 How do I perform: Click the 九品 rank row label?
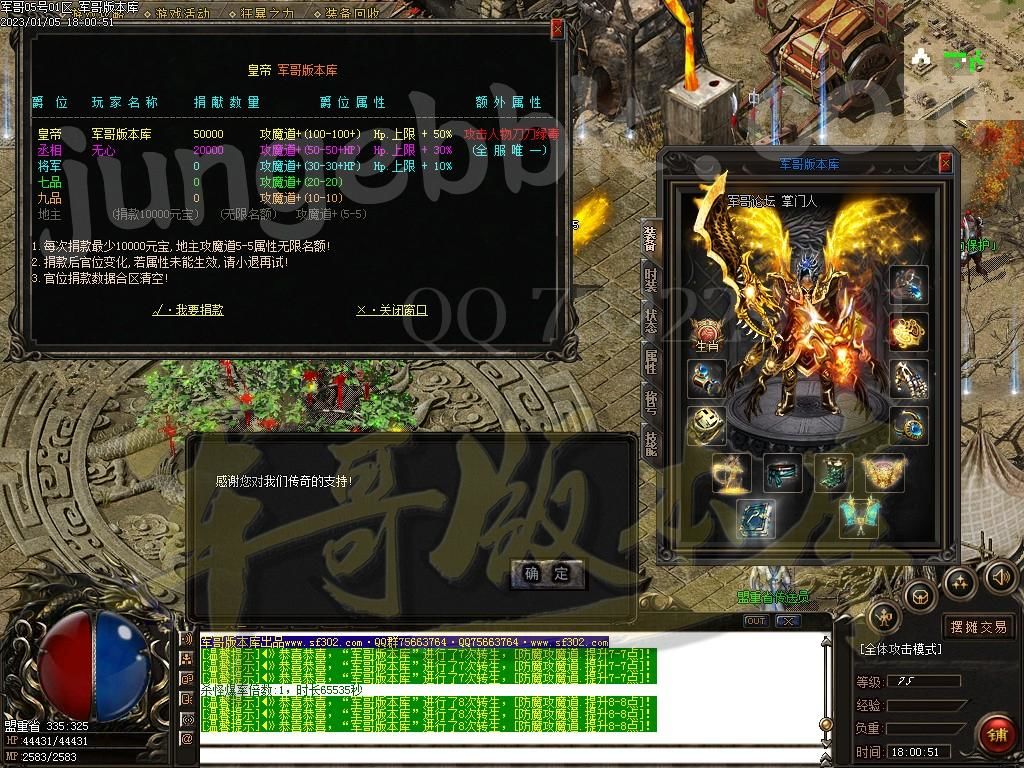[x=49, y=198]
